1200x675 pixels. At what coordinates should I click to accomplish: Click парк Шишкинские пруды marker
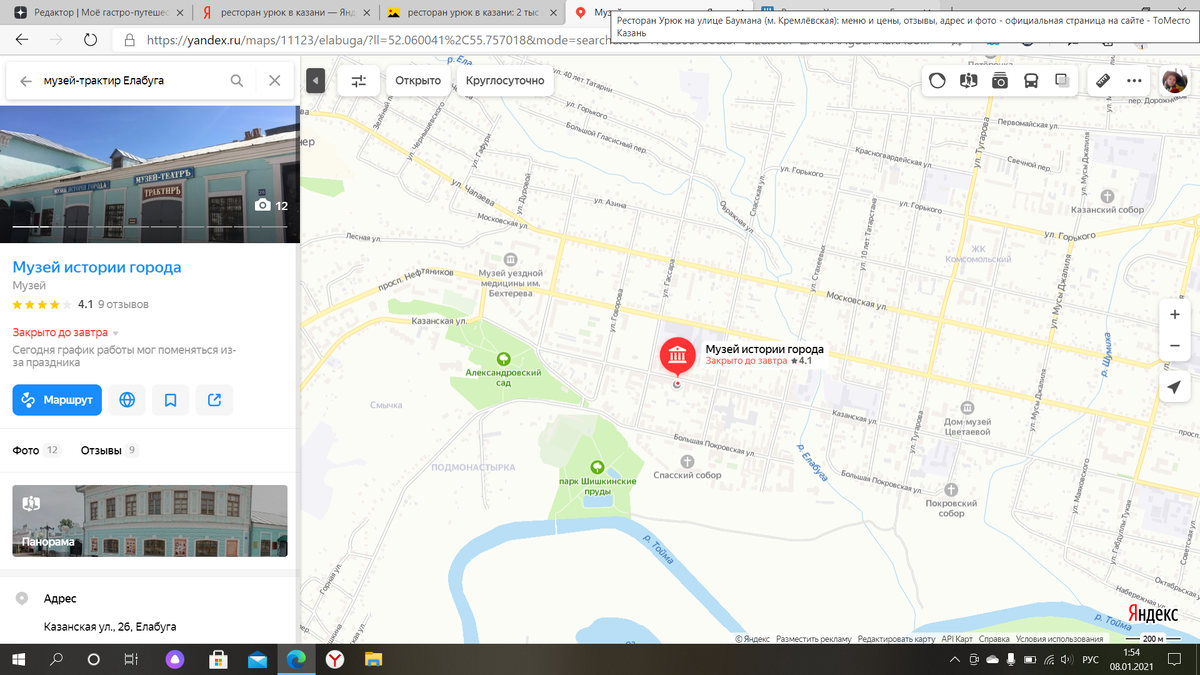pyautogui.click(x=597, y=466)
